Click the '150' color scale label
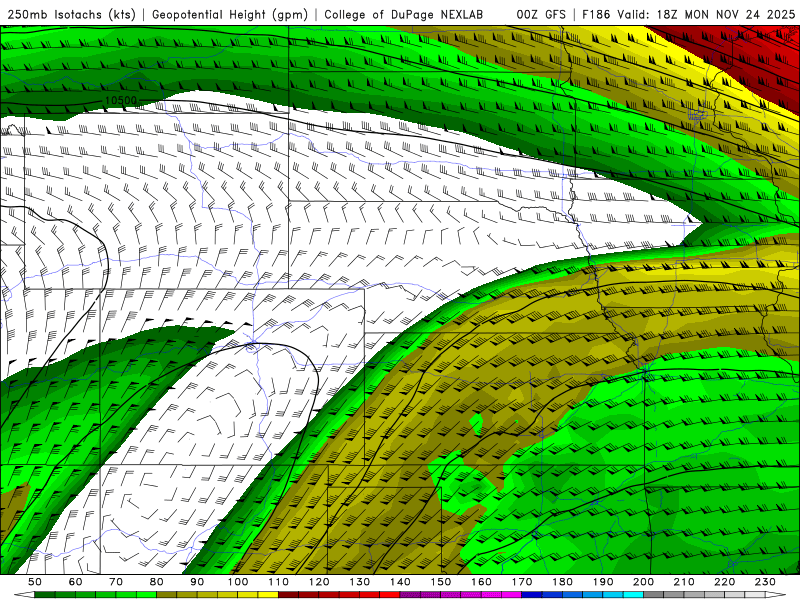800x600 pixels. click(x=441, y=582)
